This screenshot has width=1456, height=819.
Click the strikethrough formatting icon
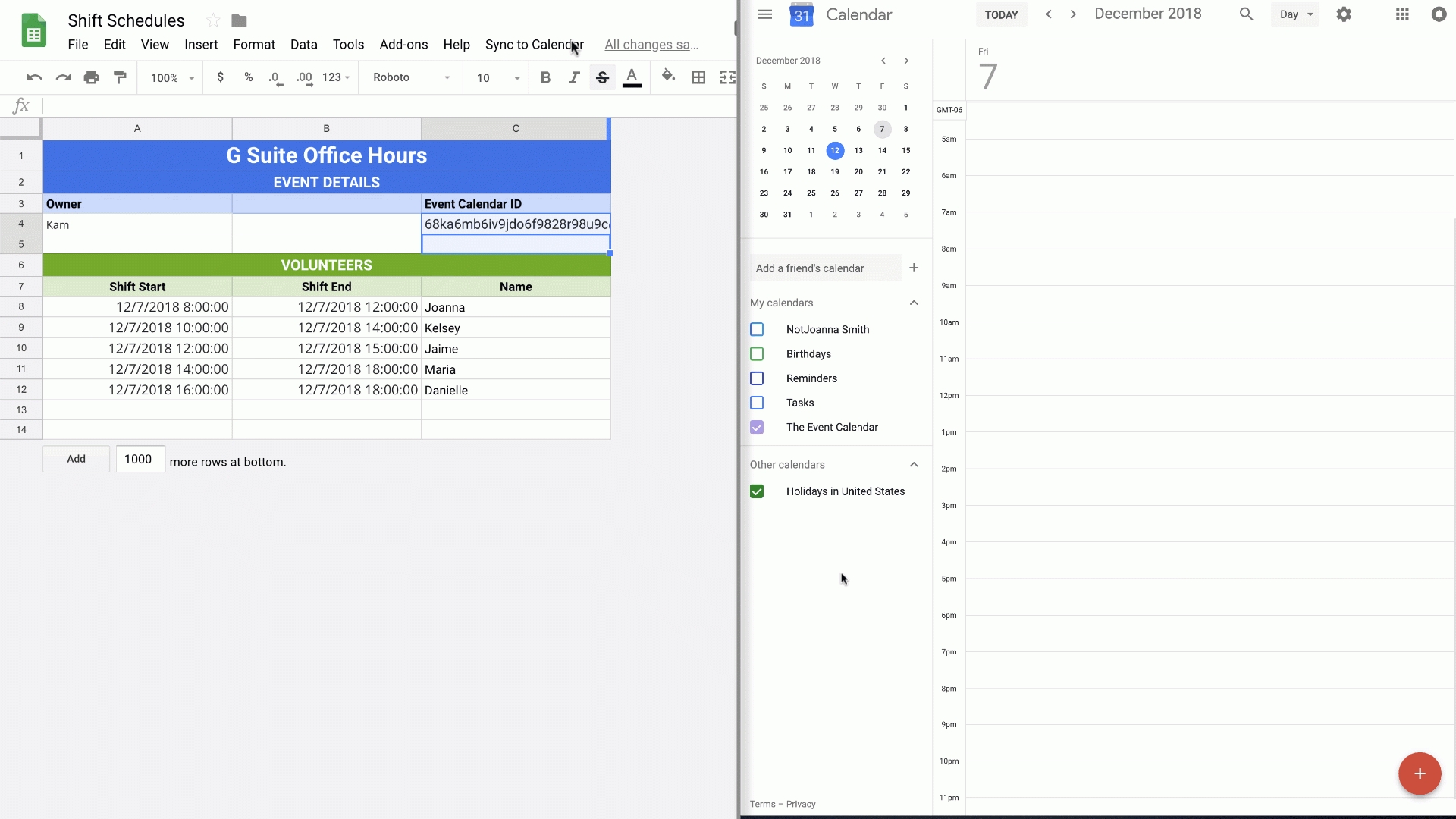click(x=602, y=77)
